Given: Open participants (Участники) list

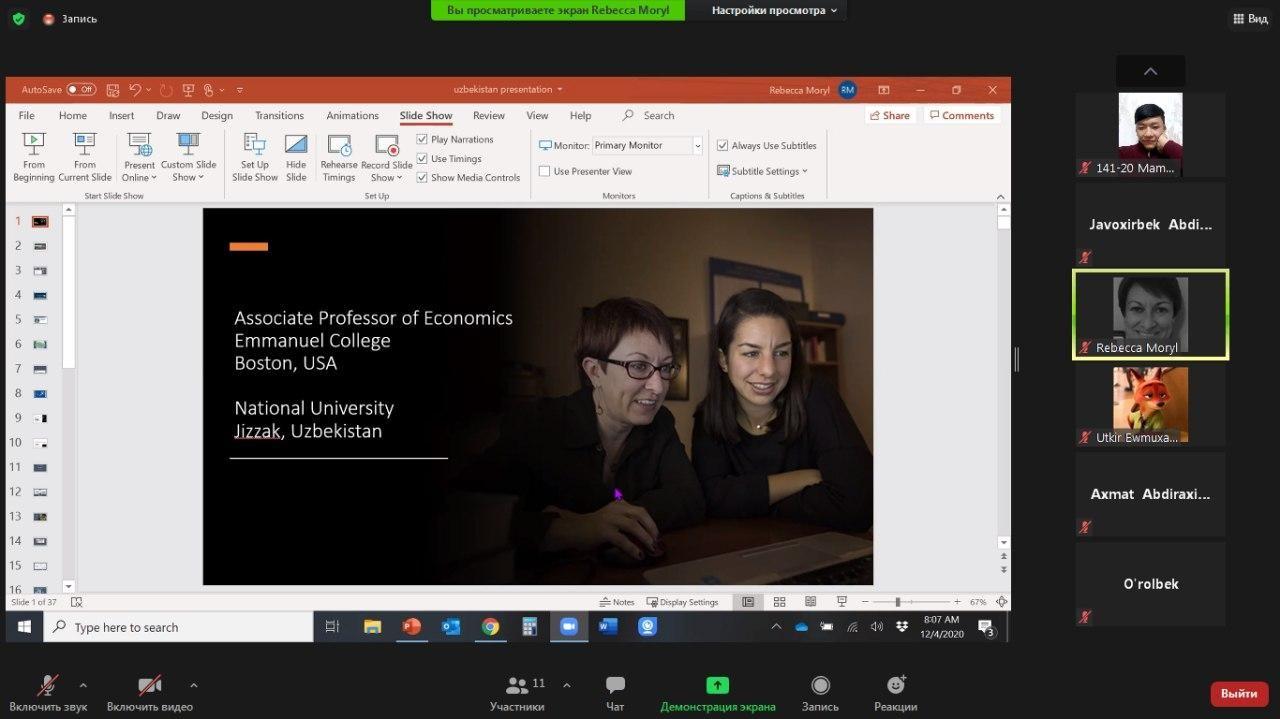Looking at the screenshot, I should point(518,686).
